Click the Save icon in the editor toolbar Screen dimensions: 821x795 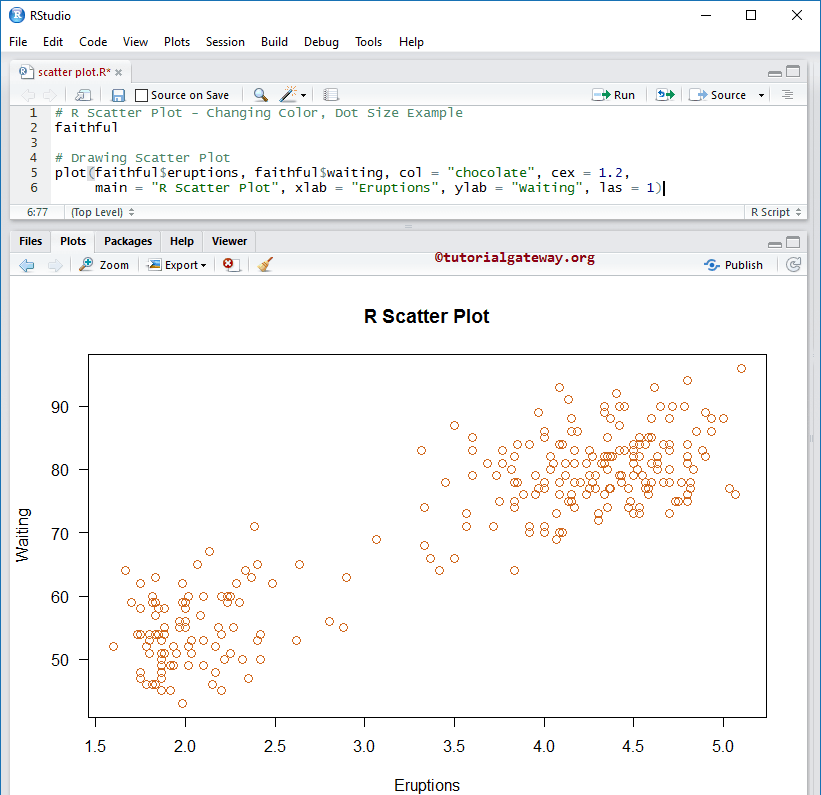coord(117,95)
